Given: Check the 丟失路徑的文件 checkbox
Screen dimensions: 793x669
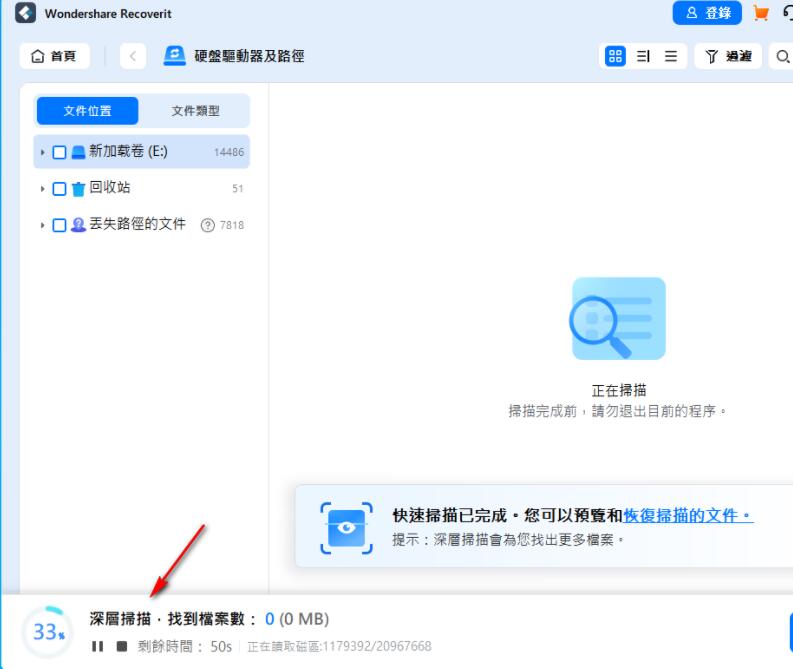Looking at the screenshot, I should [x=59, y=225].
